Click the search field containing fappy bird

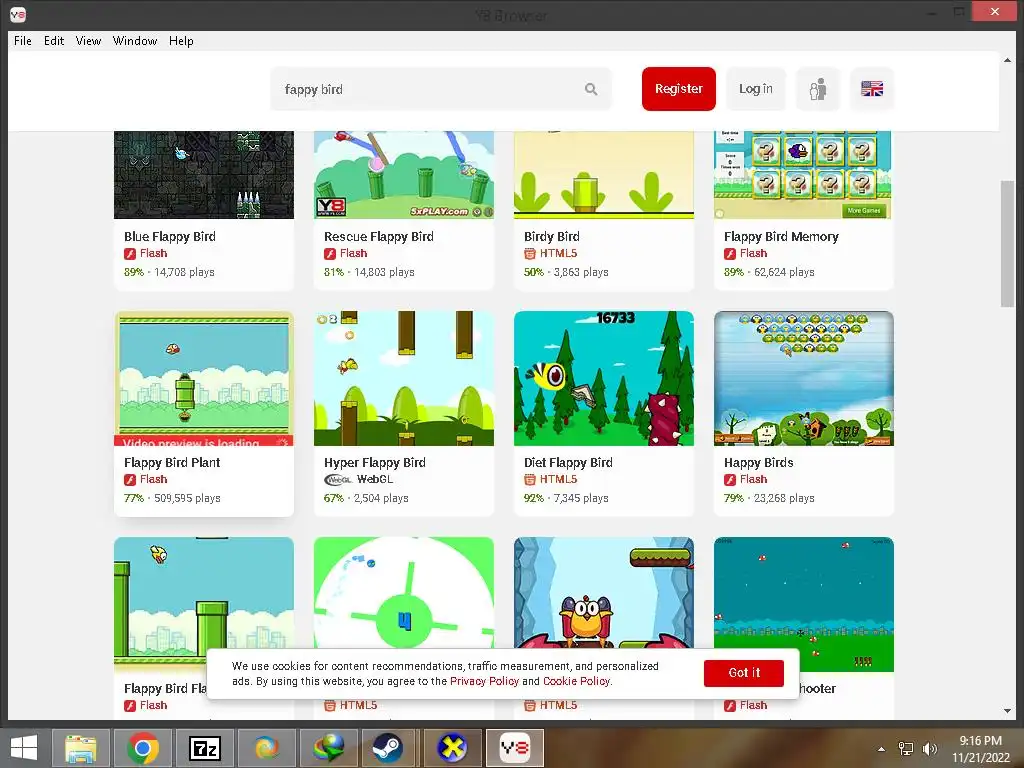[441, 89]
